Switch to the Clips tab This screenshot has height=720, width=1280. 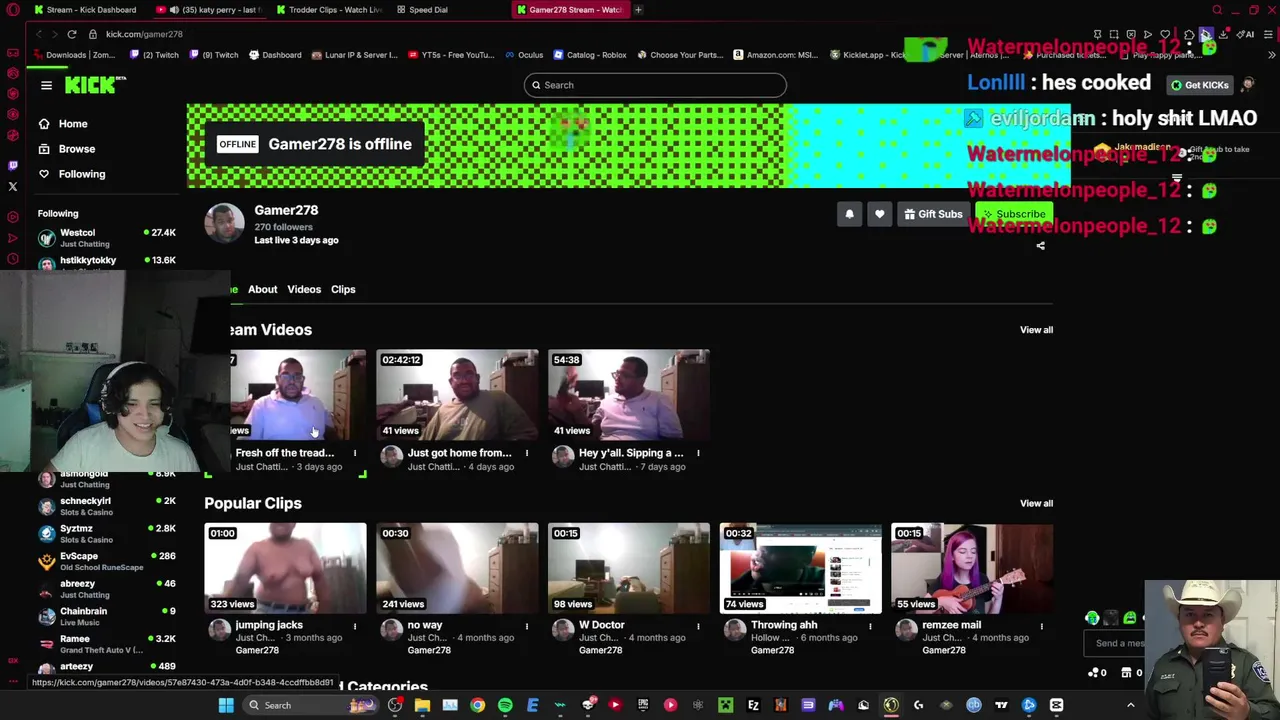tap(343, 289)
